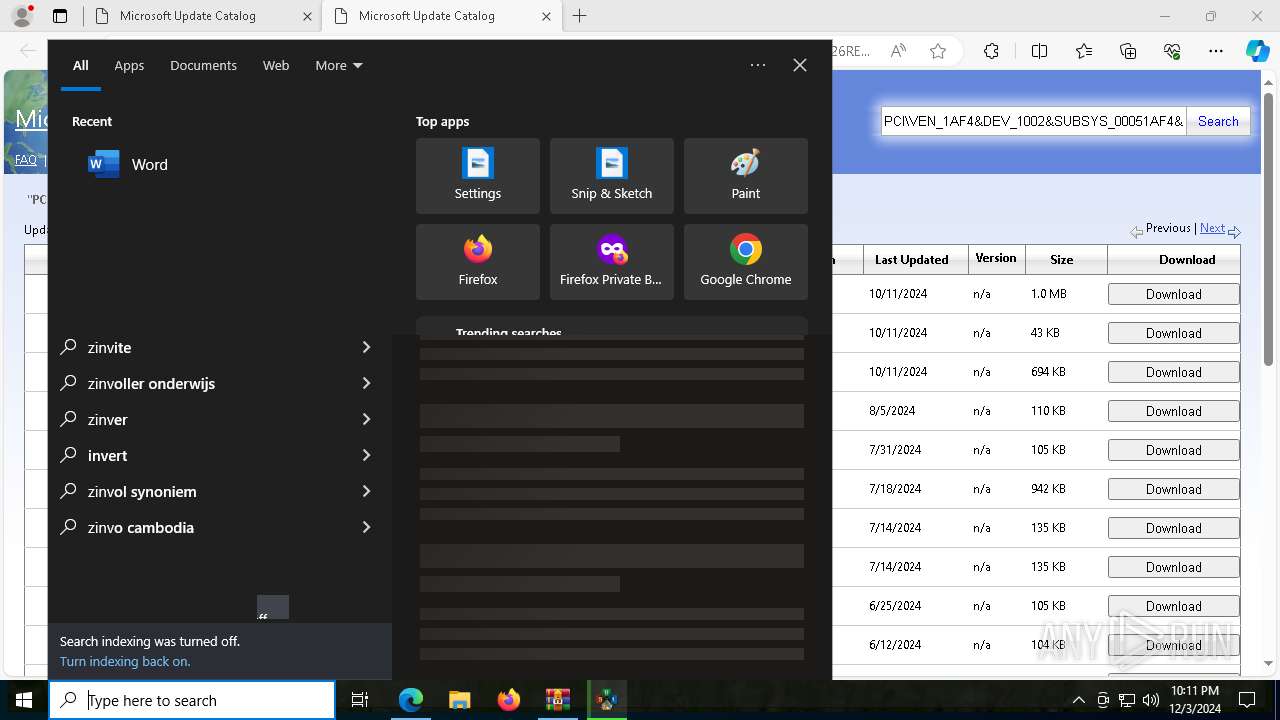1280x720 pixels.
Task: Open Firefox Private Browsing tile
Action: click(x=612, y=262)
